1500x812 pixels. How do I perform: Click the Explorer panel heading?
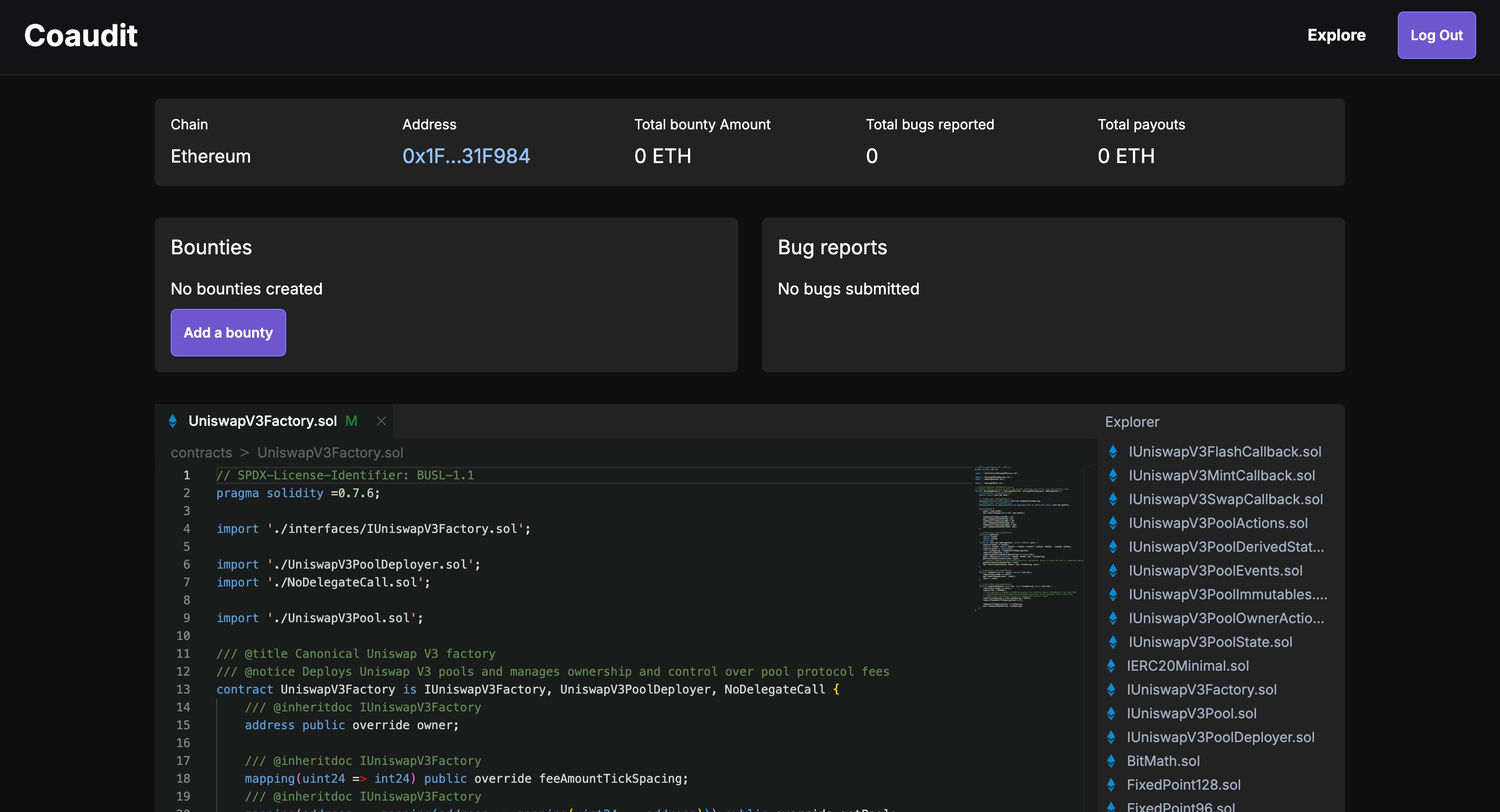pos(1132,422)
